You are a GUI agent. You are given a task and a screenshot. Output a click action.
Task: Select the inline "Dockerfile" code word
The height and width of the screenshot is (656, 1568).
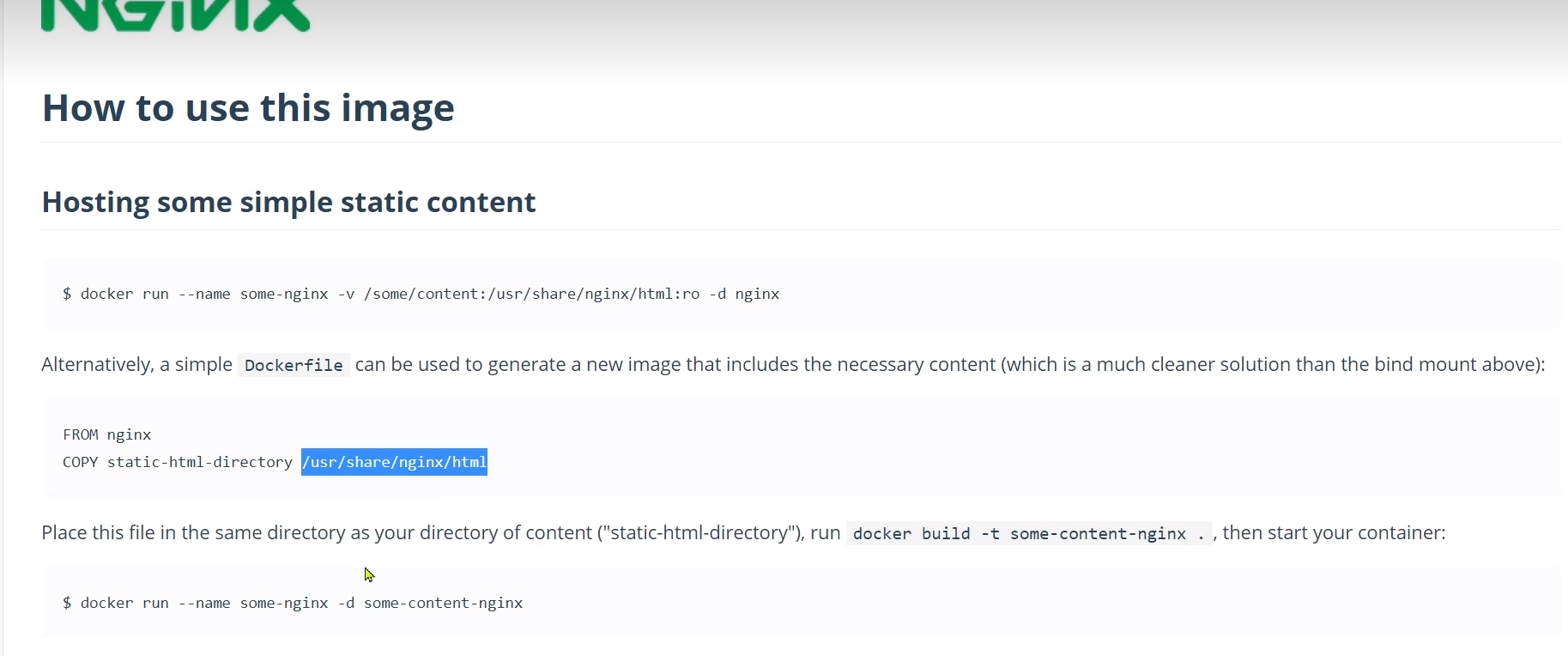[294, 365]
